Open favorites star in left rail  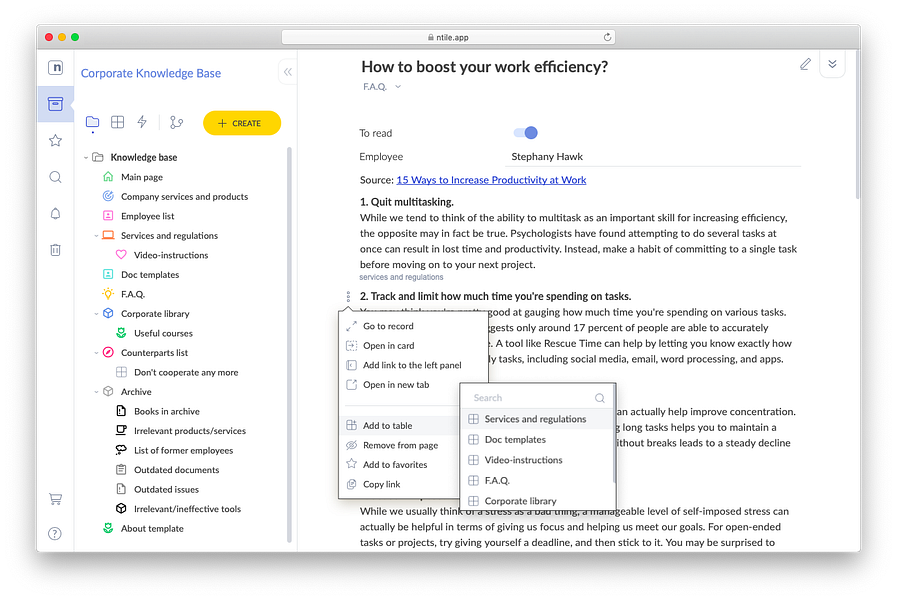point(55,140)
